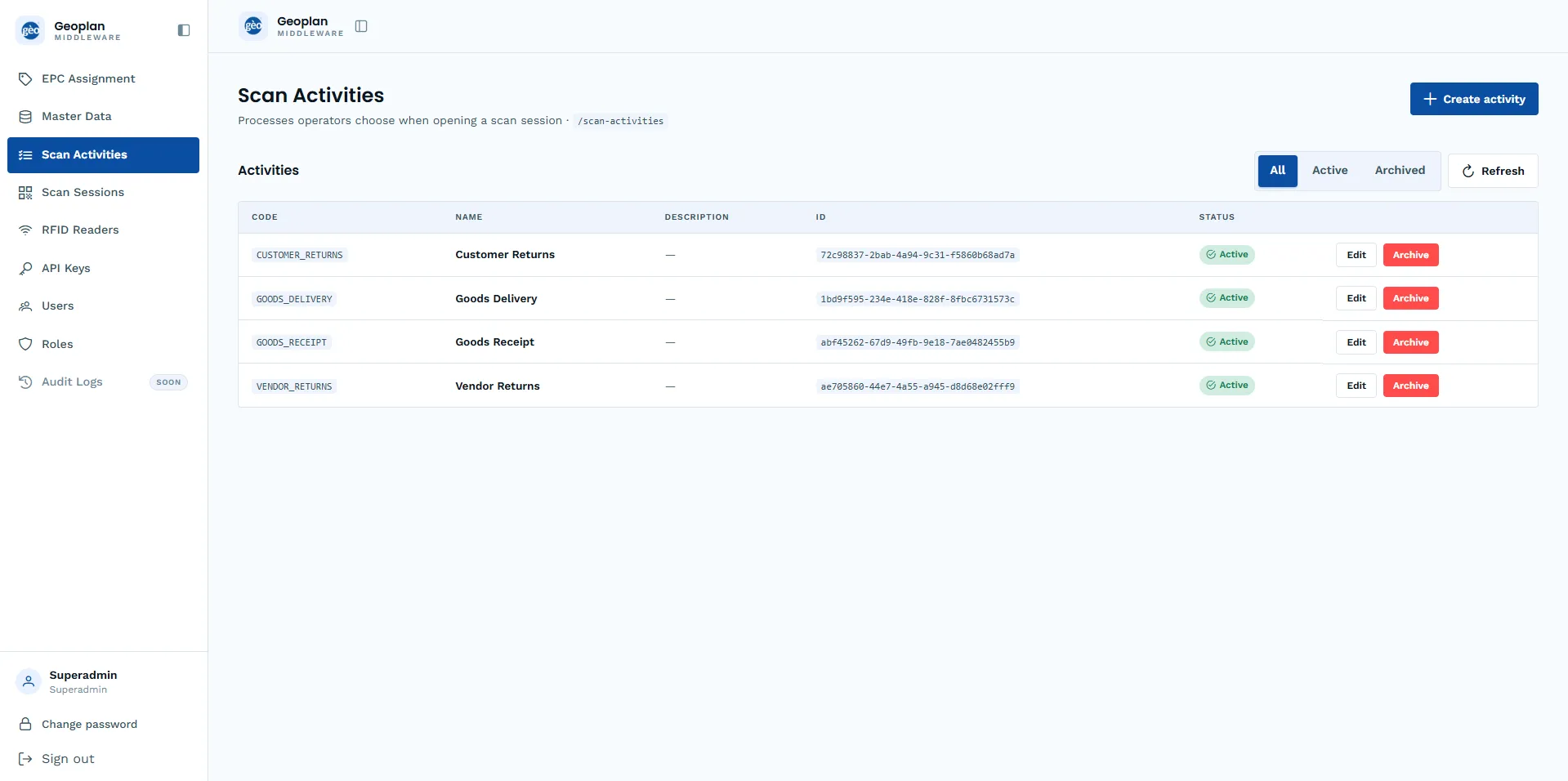
Task: Click the Goods Receipt name cell
Action: click(494, 342)
